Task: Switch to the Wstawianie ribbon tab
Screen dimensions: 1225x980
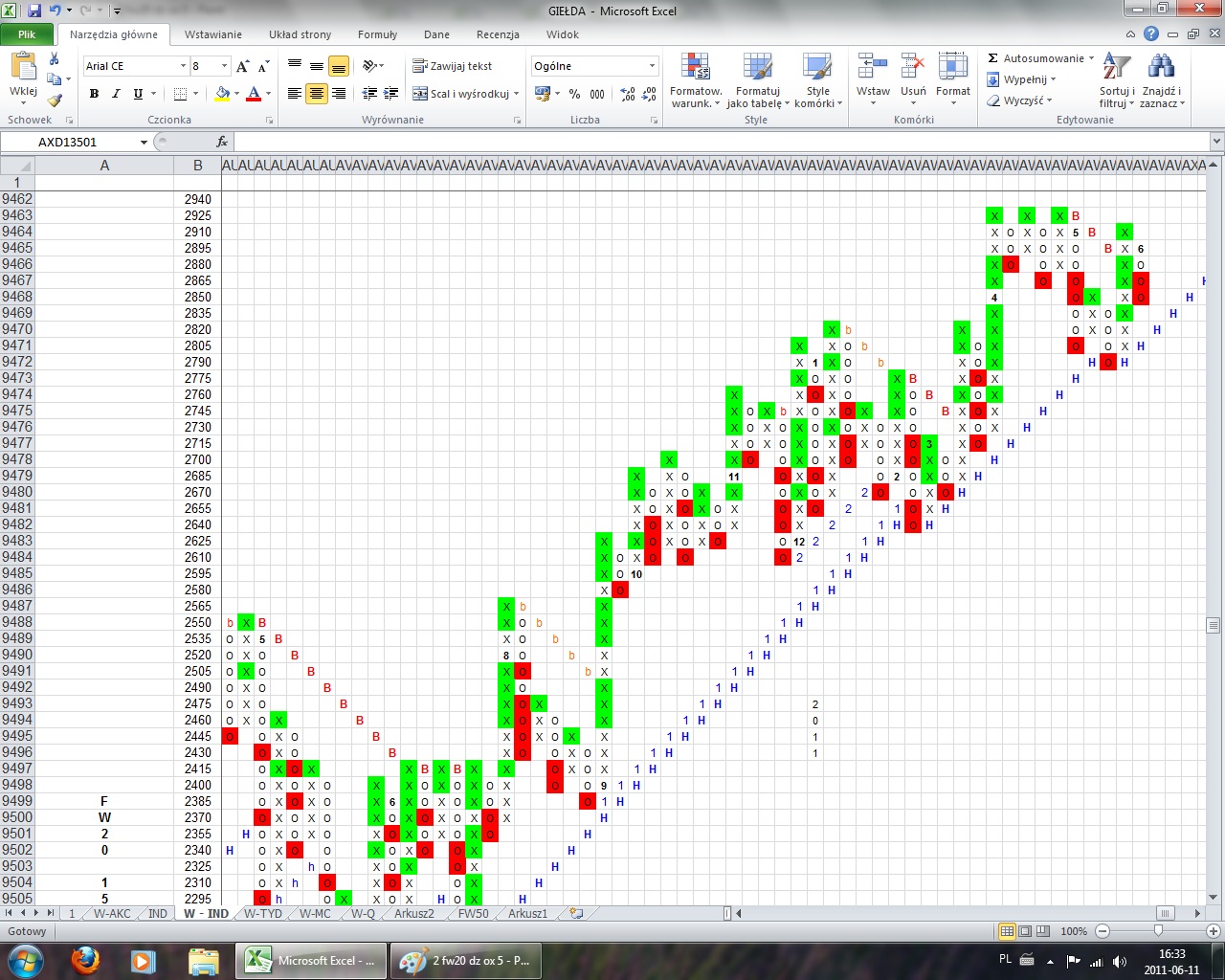Action: (x=213, y=34)
